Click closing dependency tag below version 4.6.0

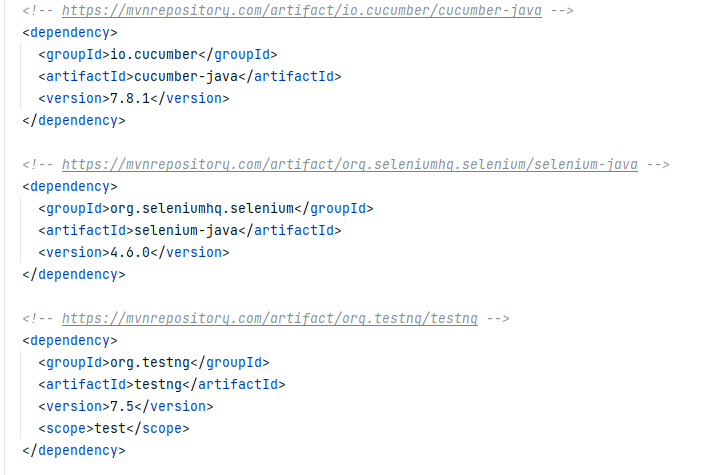click(73, 274)
